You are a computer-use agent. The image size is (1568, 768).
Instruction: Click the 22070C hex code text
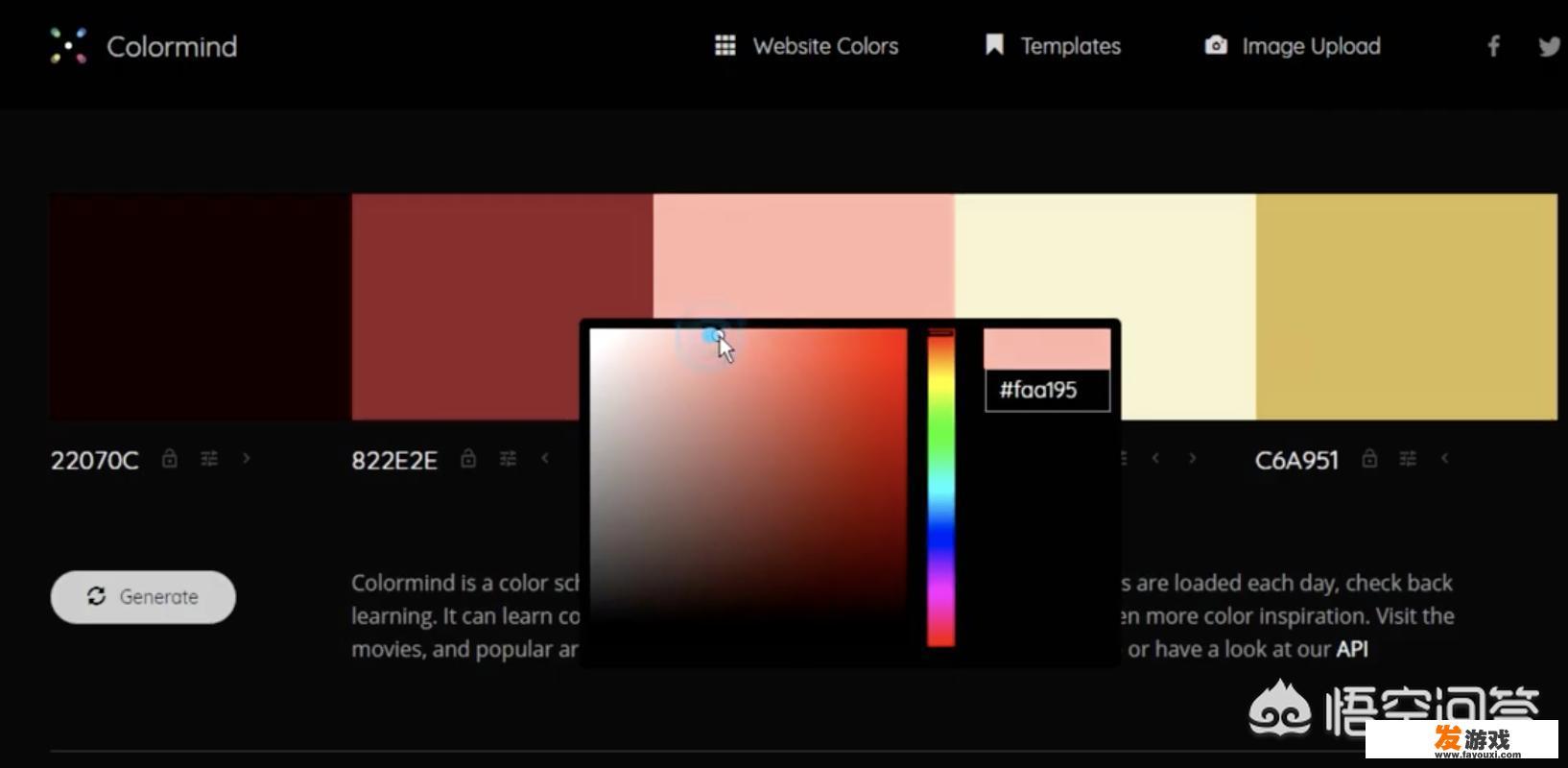pyautogui.click(x=94, y=461)
